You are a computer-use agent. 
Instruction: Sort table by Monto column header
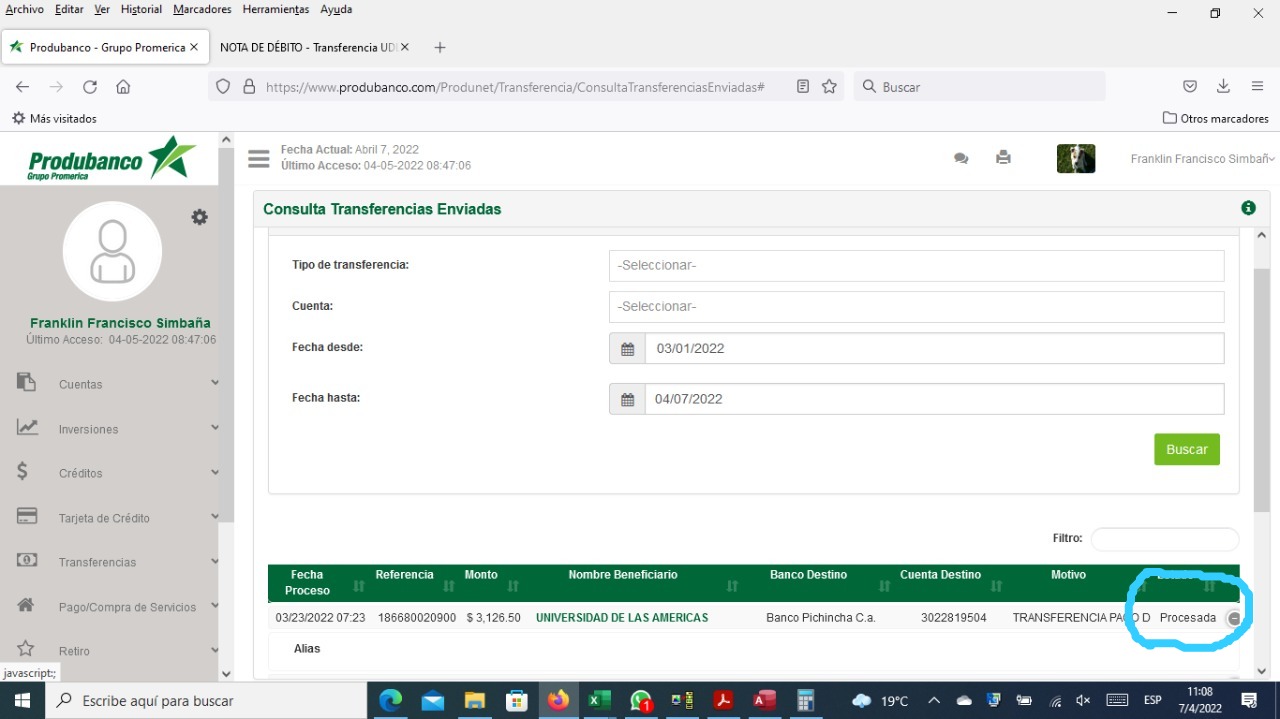tap(481, 575)
